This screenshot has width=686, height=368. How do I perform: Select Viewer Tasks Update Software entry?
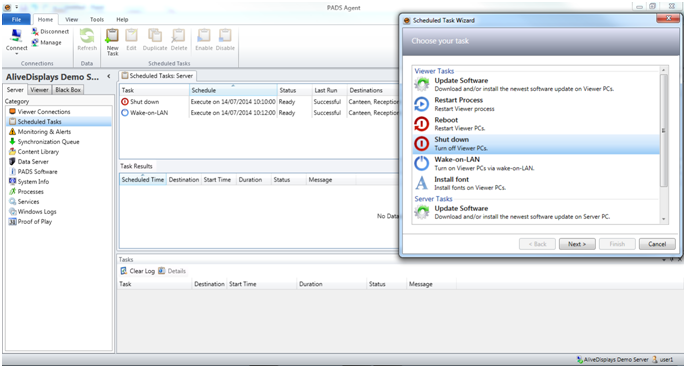[536, 84]
